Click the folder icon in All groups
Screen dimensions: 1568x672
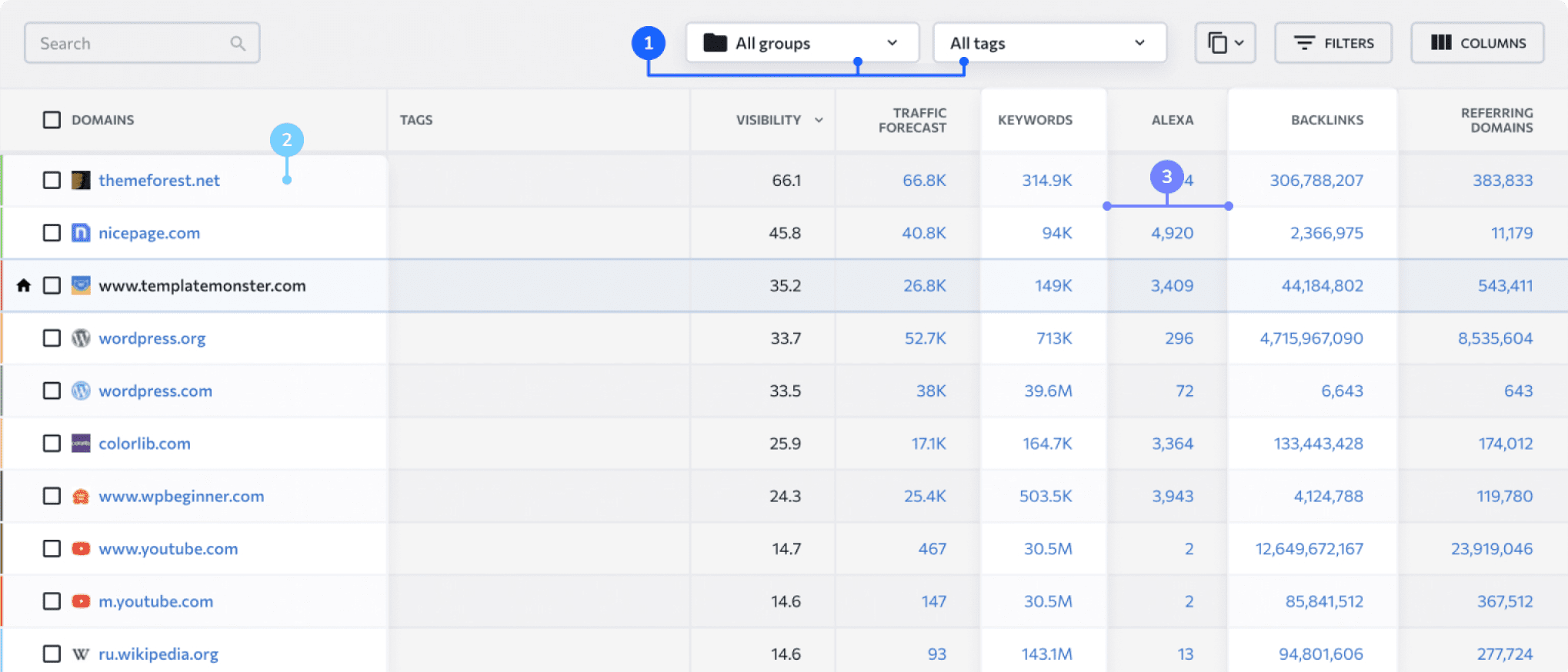pos(715,43)
